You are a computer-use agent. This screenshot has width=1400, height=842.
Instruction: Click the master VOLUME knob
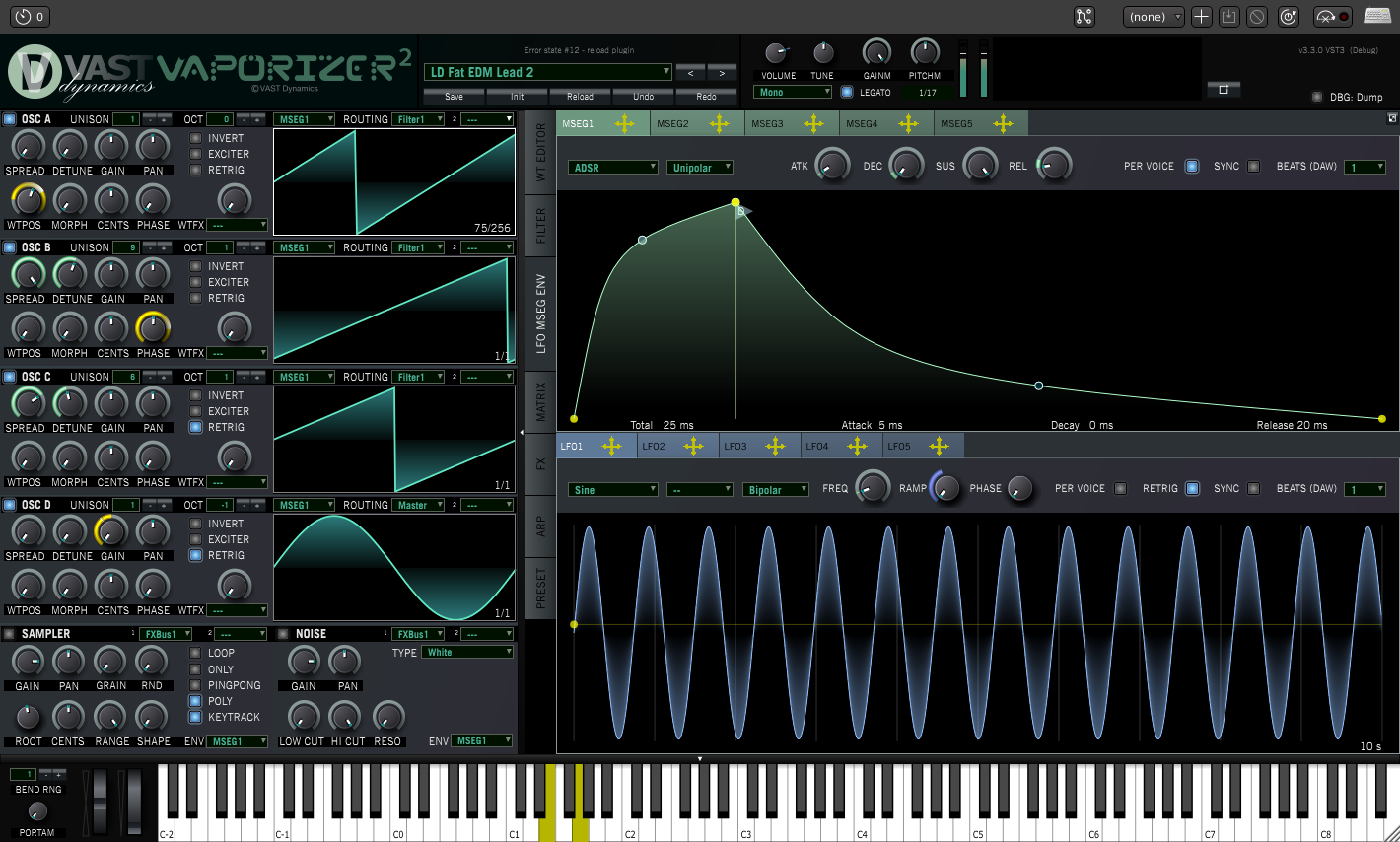[x=777, y=53]
